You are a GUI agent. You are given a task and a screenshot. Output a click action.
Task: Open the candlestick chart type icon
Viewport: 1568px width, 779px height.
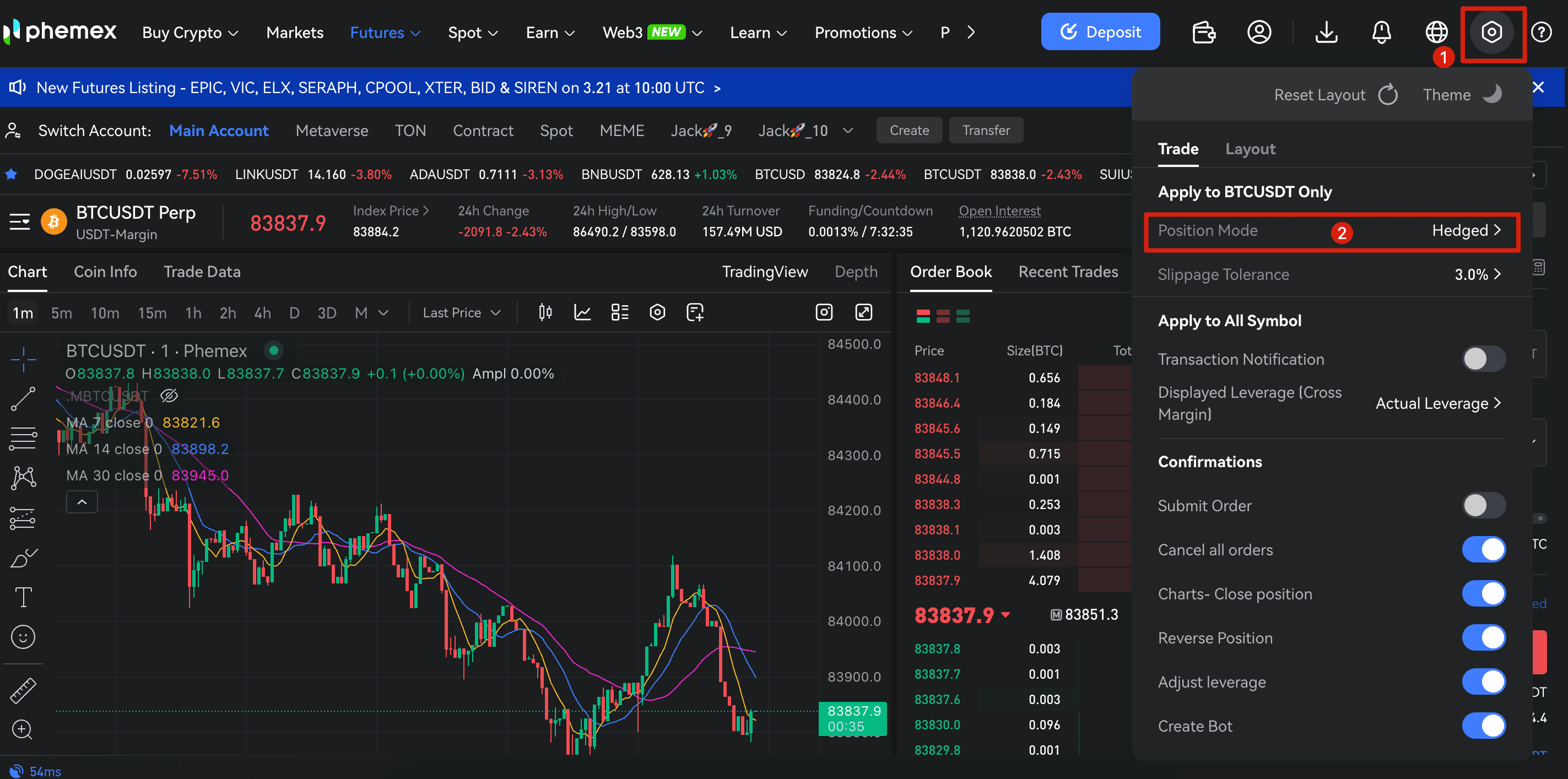click(x=545, y=312)
